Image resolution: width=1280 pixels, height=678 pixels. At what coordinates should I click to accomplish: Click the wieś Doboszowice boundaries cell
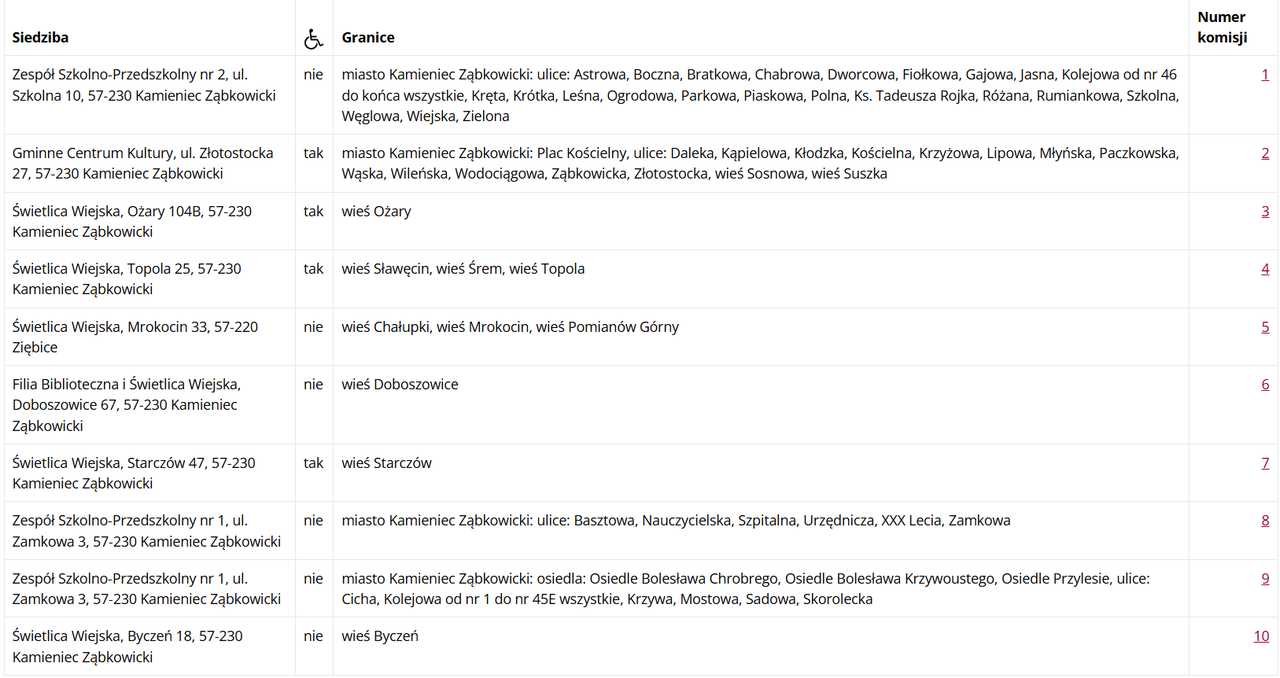tap(761, 405)
